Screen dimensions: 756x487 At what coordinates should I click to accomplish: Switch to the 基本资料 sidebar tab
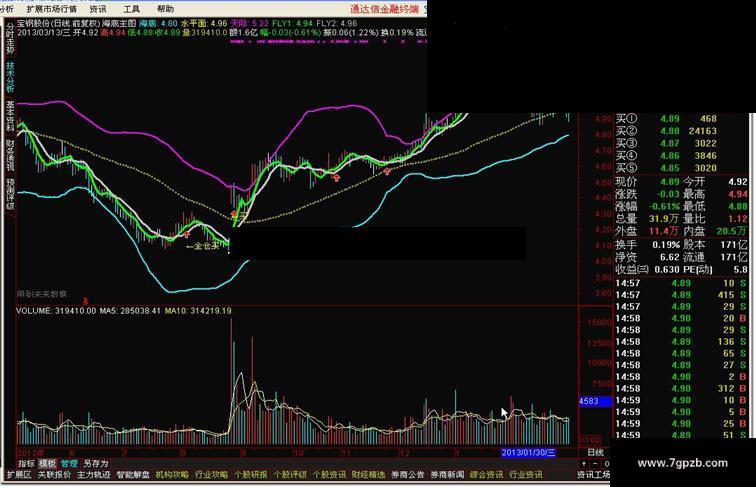tap(10, 116)
